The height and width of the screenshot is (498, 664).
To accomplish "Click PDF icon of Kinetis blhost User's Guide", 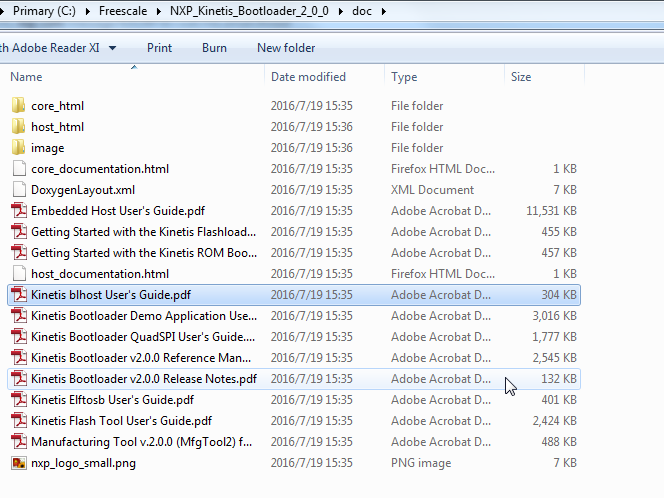I will [19, 295].
